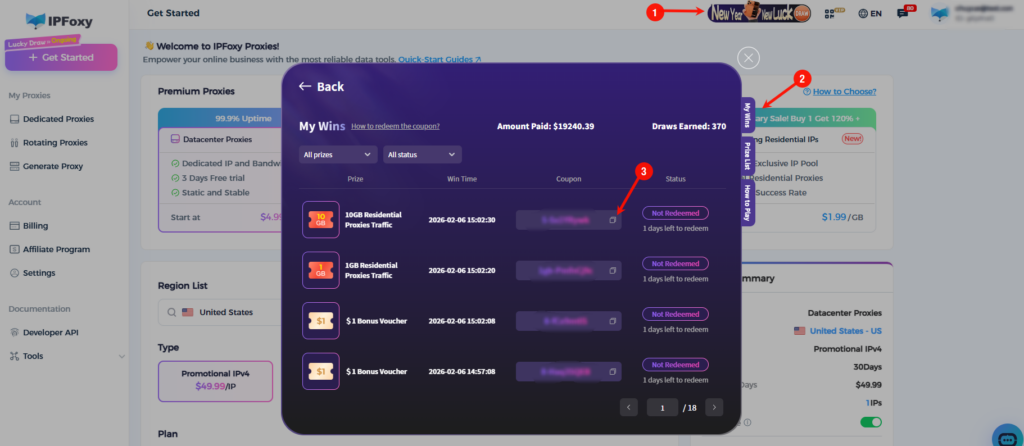Viewport: 1024px width, 446px height.
Task: Close the lucky draw popup
Action: pyautogui.click(x=749, y=57)
